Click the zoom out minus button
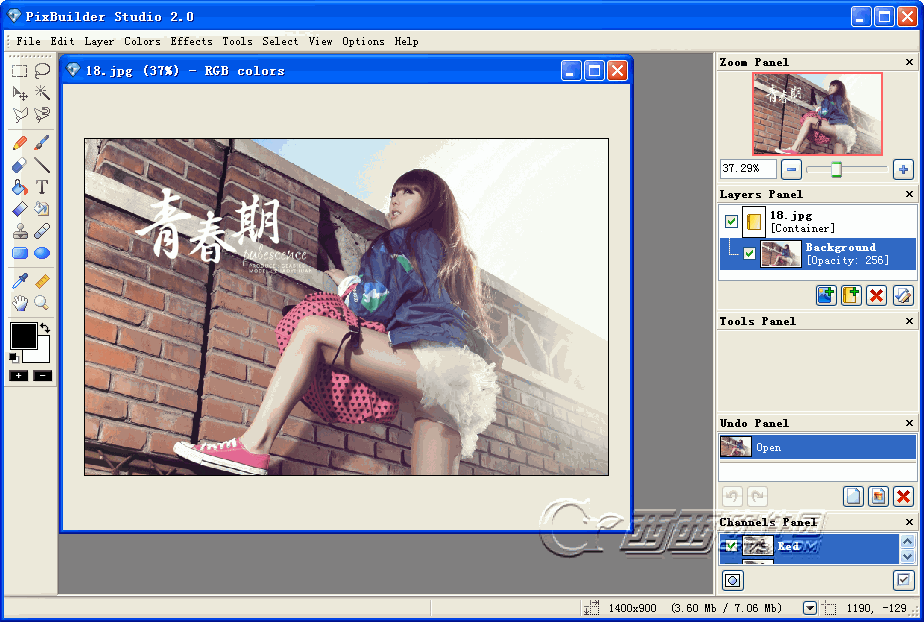The height and width of the screenshot is (622, 924). (x=791, y=170)
